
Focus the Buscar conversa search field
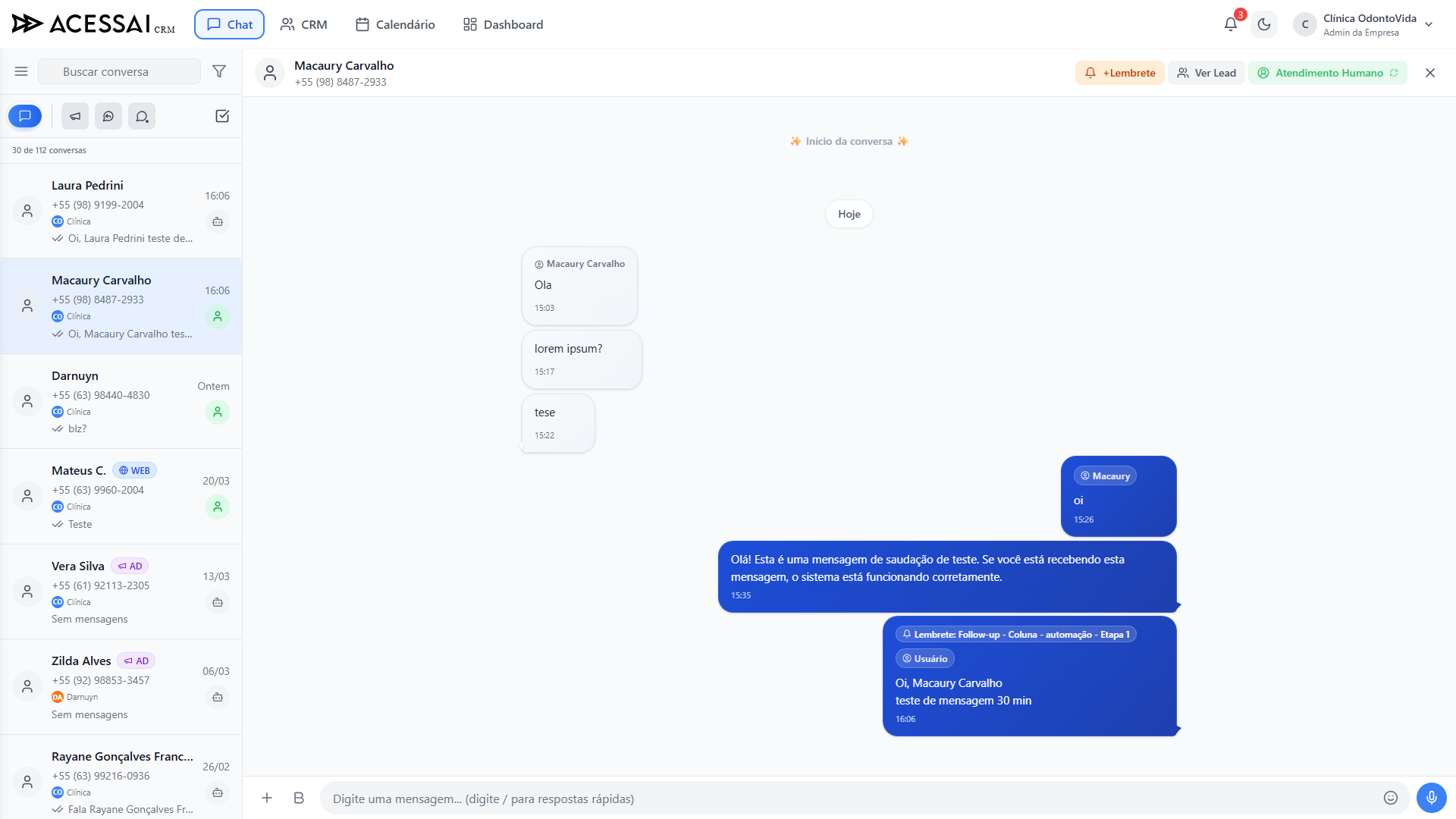119,71
